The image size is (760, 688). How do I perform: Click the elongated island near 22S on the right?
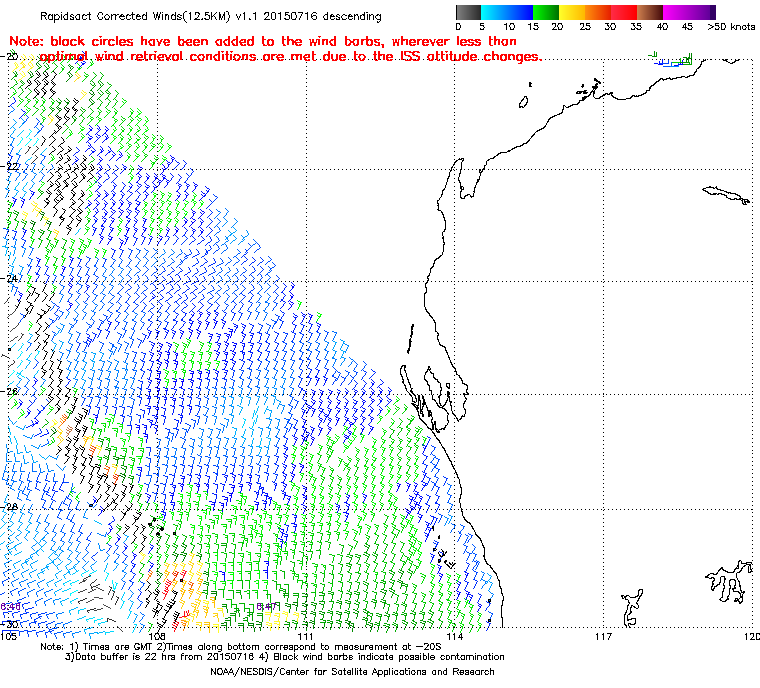[x=726, y=194]
